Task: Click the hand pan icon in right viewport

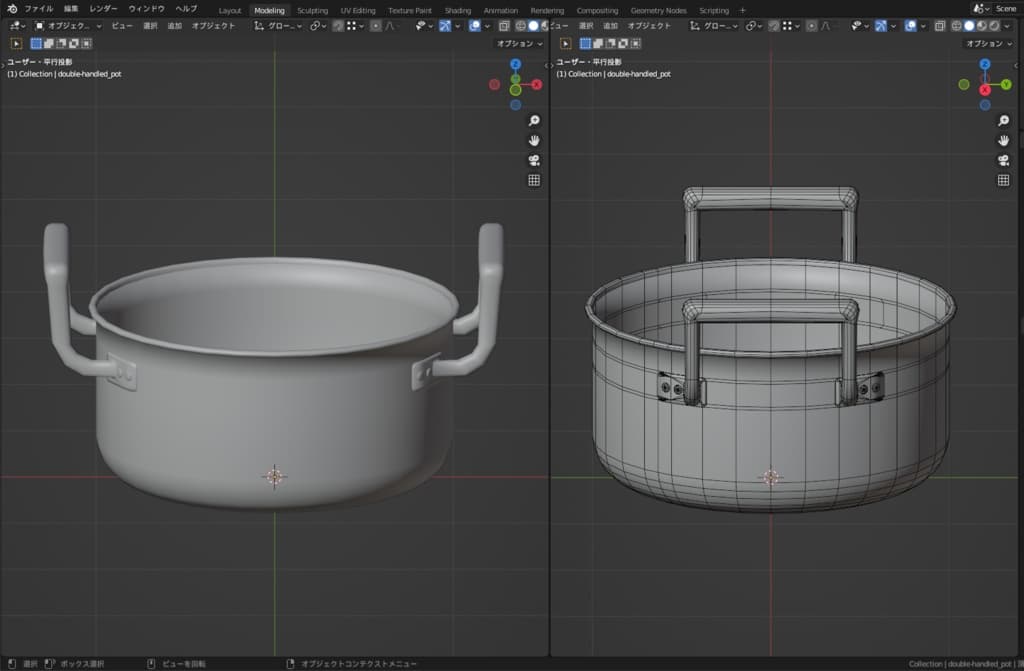Action: point(1003,140)
